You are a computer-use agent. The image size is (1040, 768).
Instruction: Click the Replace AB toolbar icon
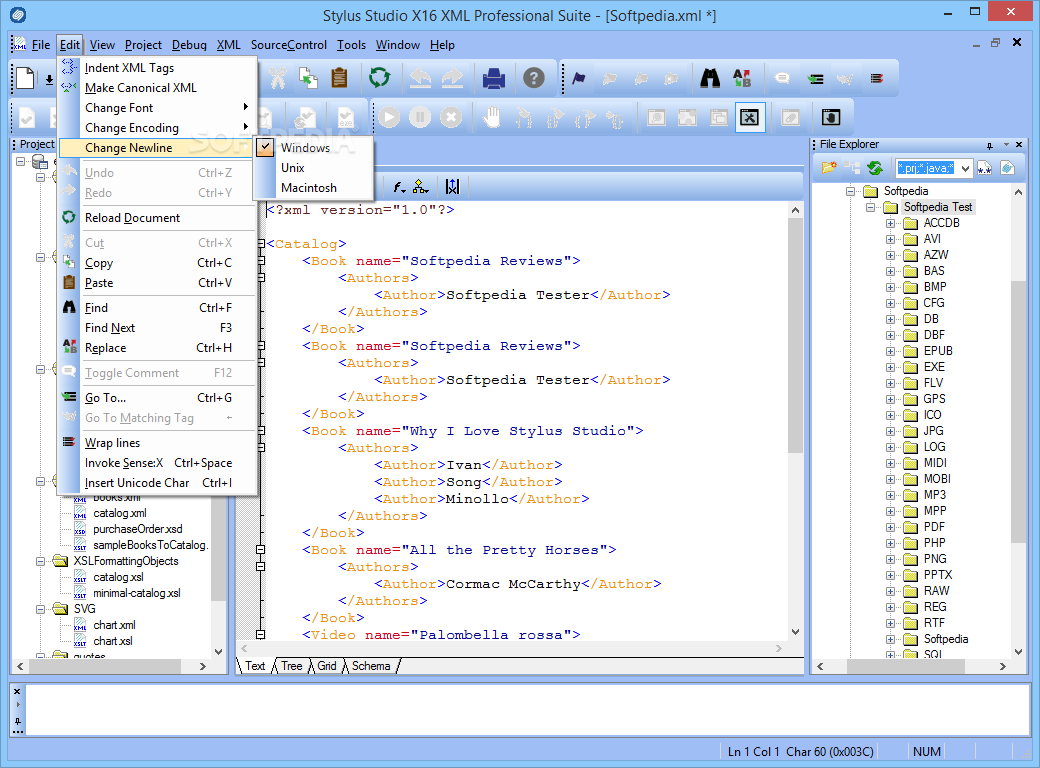tap(742, 78)
